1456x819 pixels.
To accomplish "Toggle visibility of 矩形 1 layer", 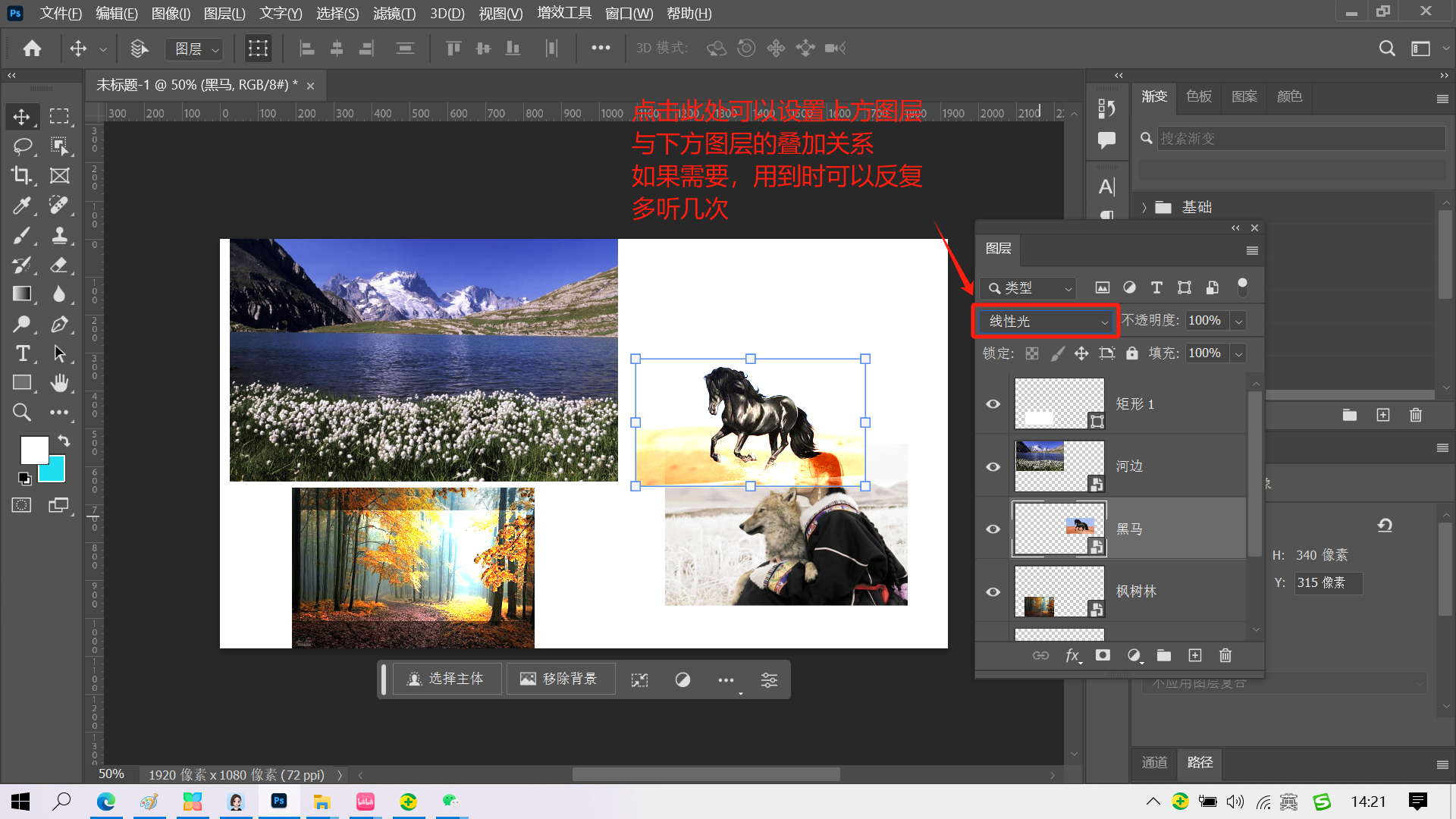I will coord(993,403).
